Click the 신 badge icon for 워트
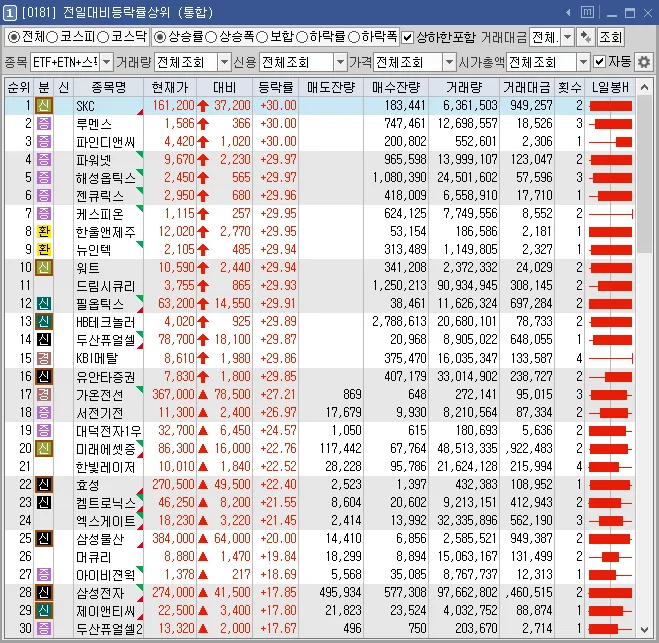This screenshot has height=643, width=659. (44, 268)
